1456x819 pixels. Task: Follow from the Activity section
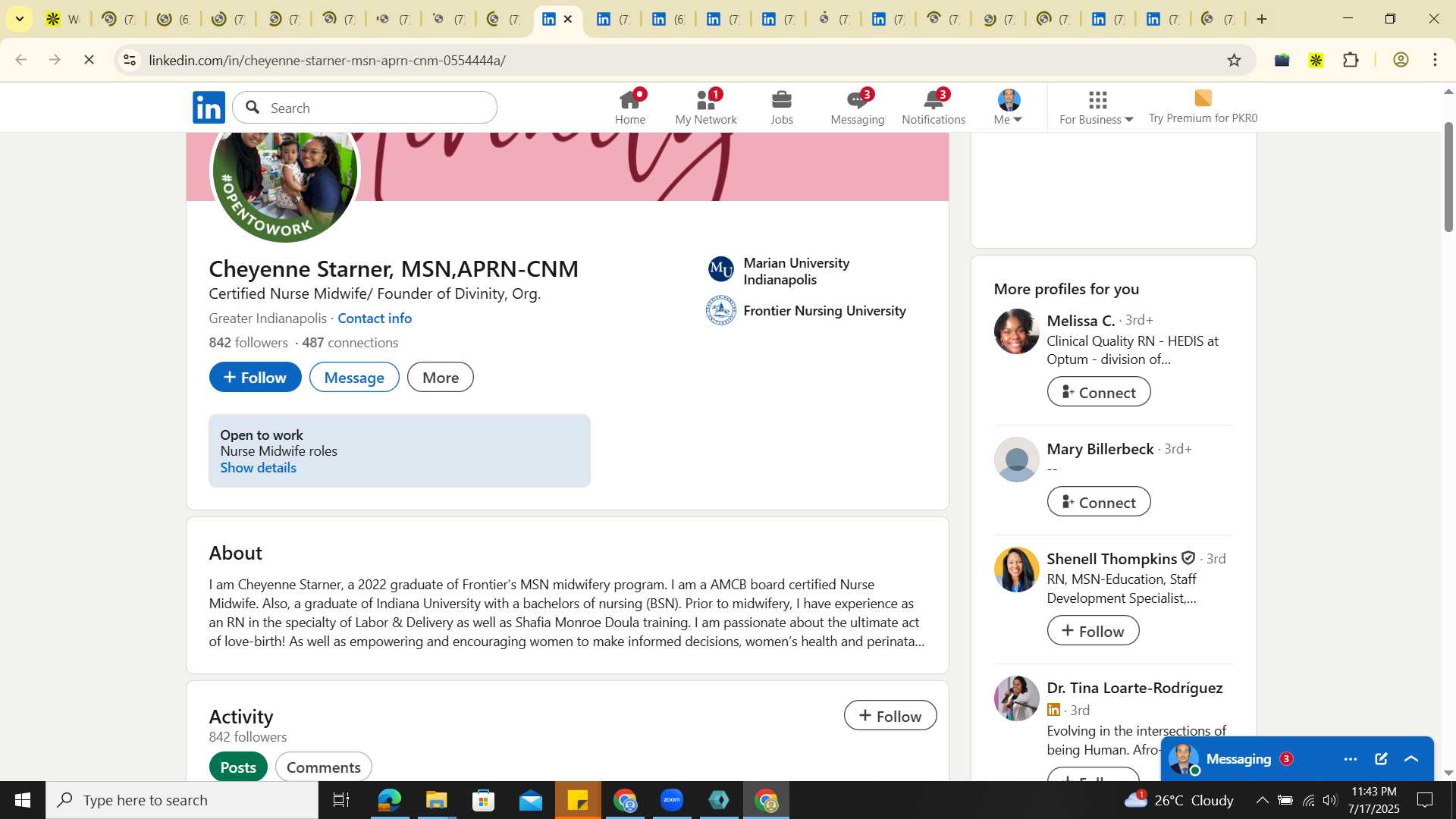(x=890, y=715)
